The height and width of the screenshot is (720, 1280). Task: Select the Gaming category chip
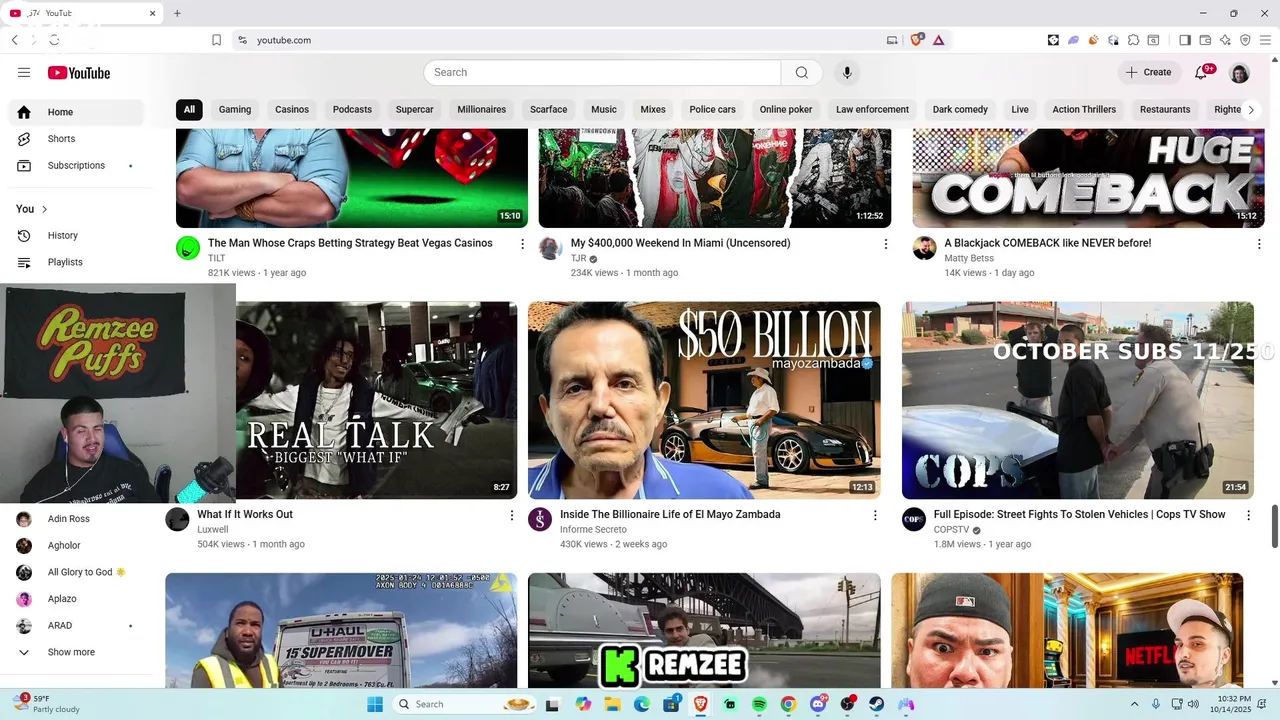pos(235,110)
